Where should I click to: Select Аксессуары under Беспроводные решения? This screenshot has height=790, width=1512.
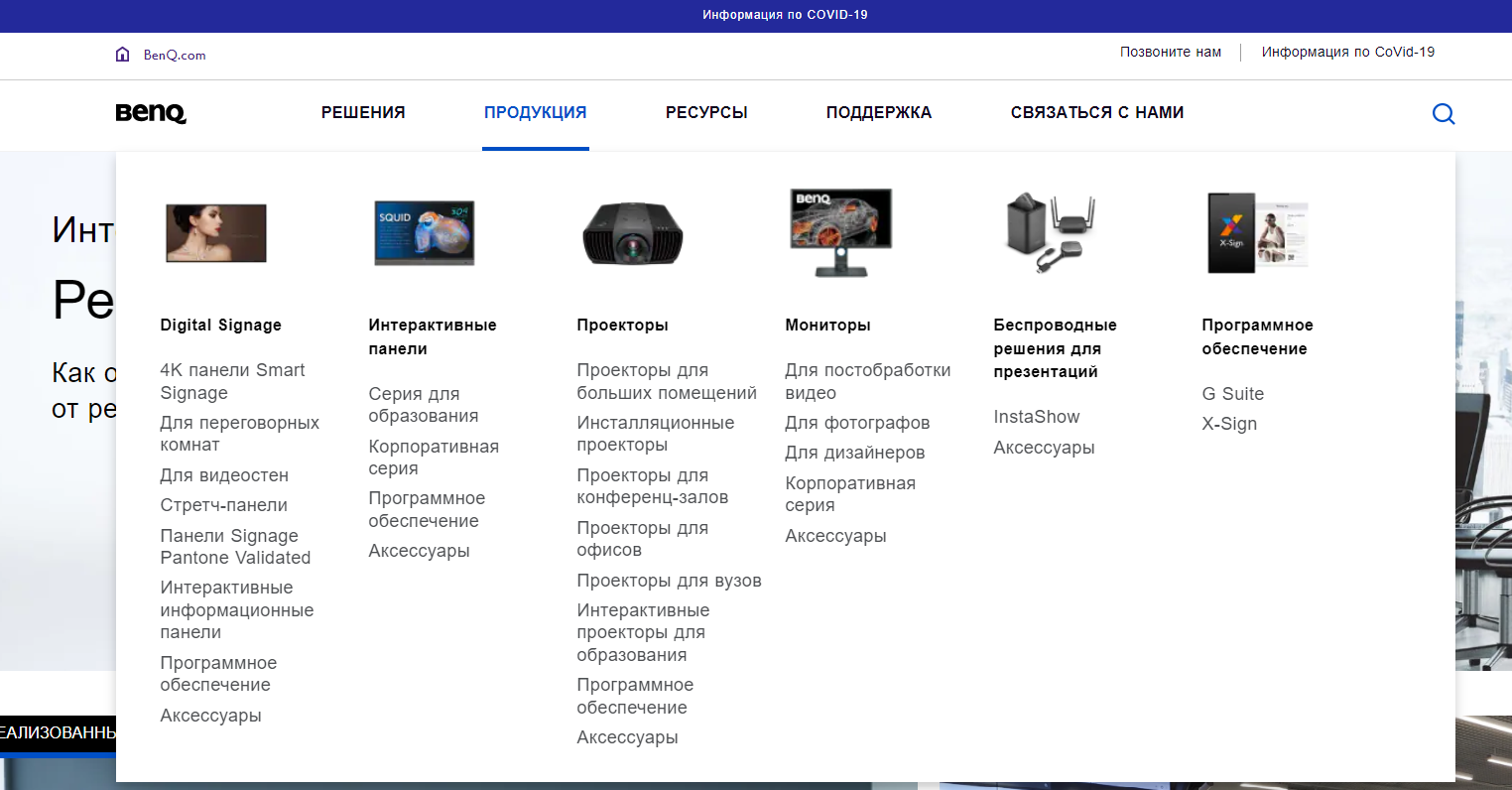pyautogui.click(x=1045, y=448)
